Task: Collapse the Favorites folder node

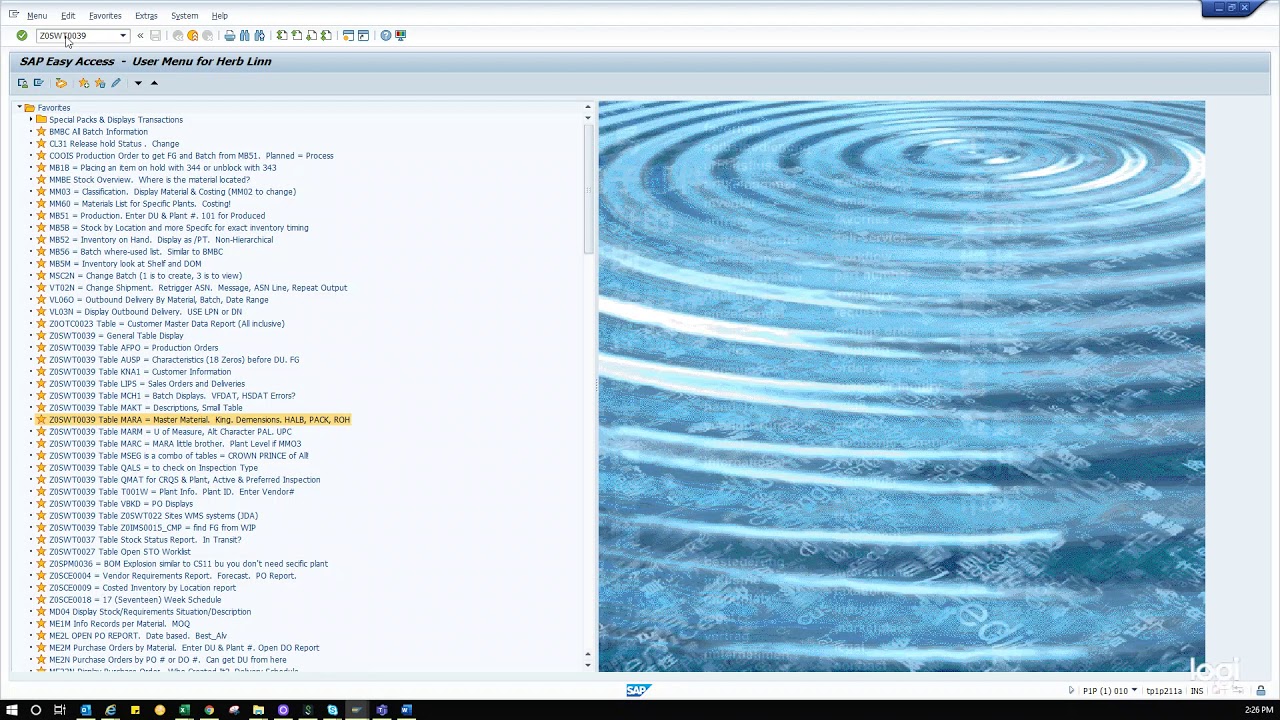Action: tap(19, 108)
